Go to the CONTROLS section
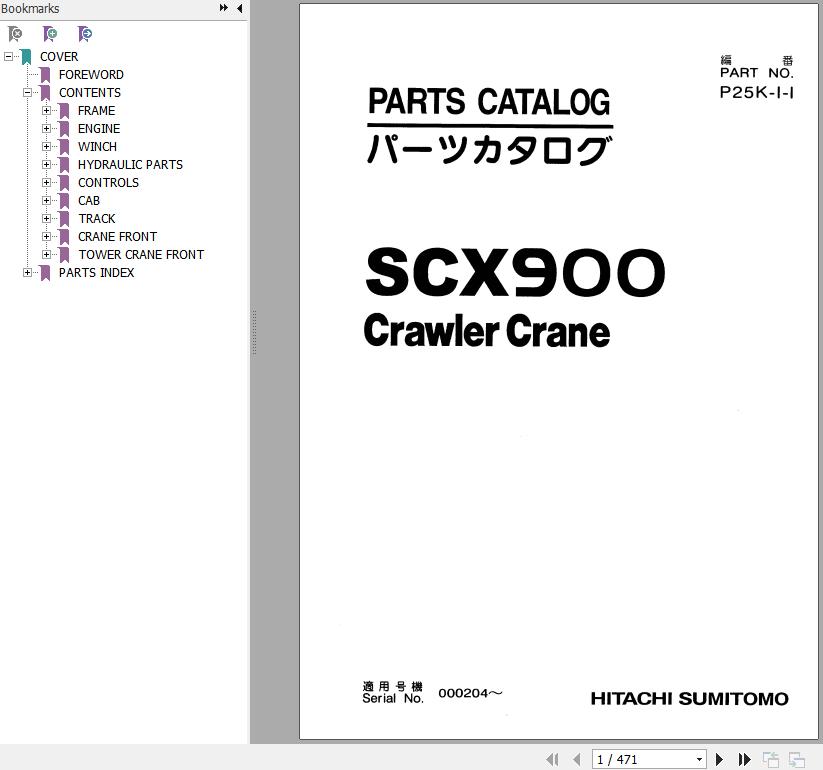The image size is (823, 770). (x=109, y=183)
